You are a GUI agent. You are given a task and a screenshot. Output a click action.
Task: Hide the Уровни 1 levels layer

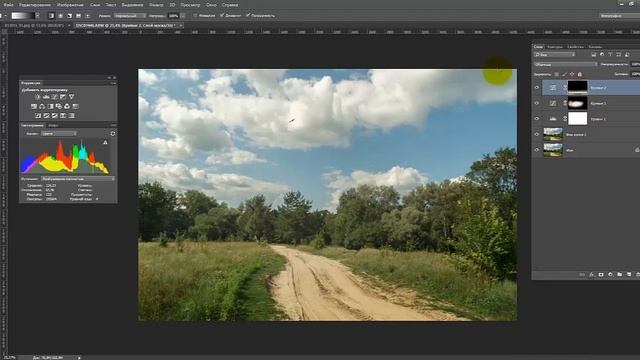pyautogui.click(x=537, y=118)
